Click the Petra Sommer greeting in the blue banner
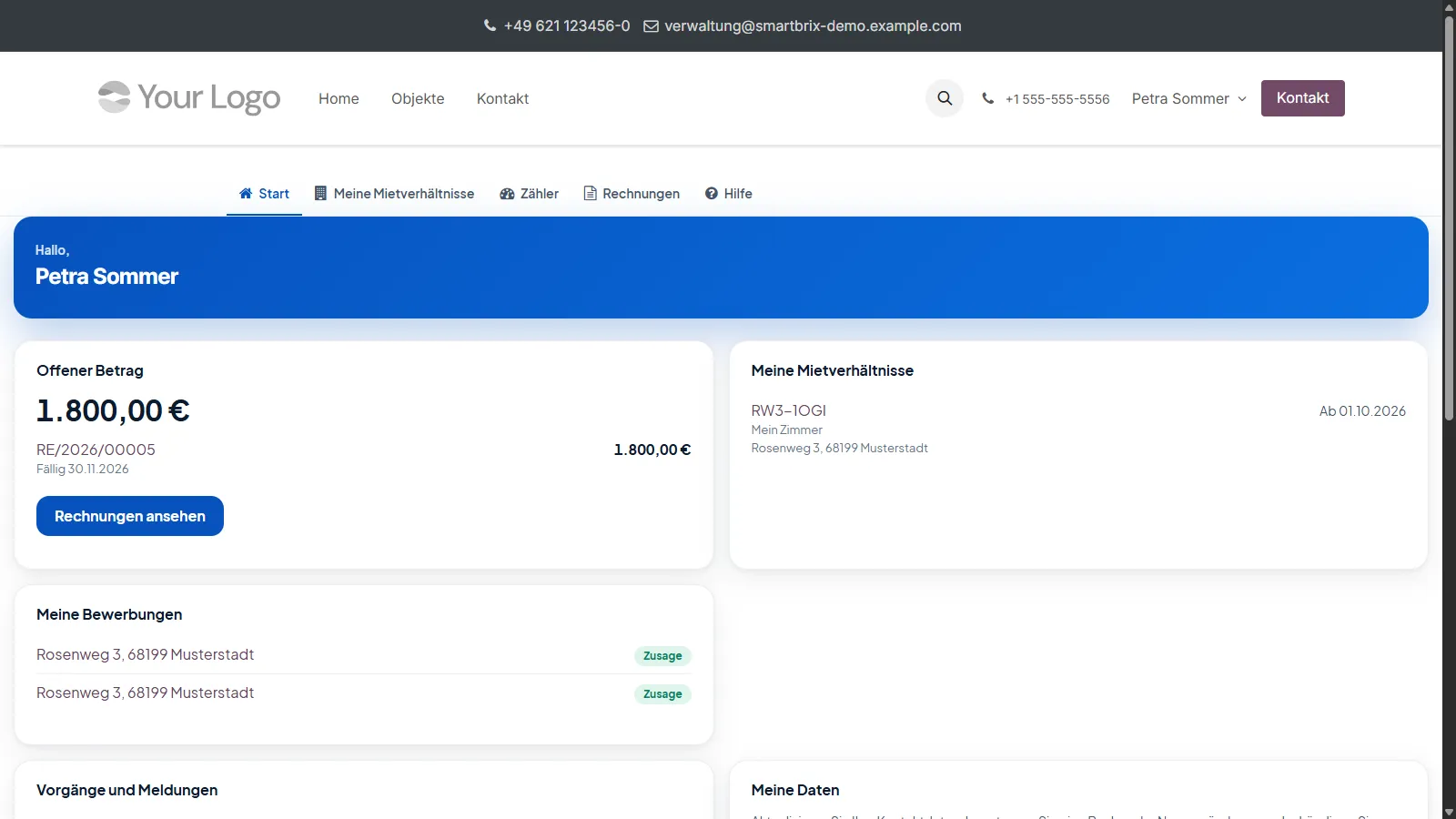This screenshot has width=1456, height=819. point(106,277)
